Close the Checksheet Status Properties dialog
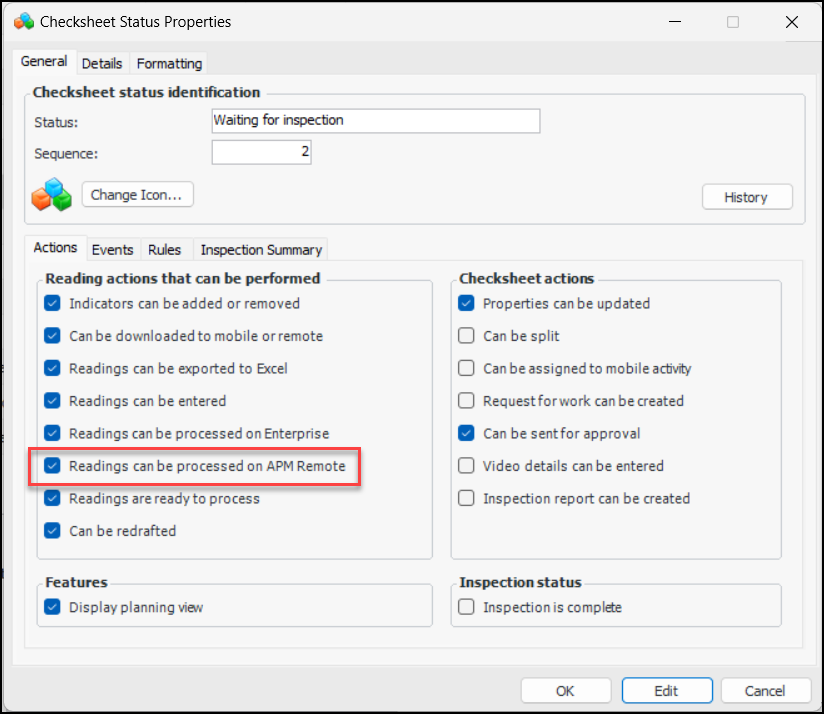Image resolution: width=824 pixels, height=714 pixels. 791,21
